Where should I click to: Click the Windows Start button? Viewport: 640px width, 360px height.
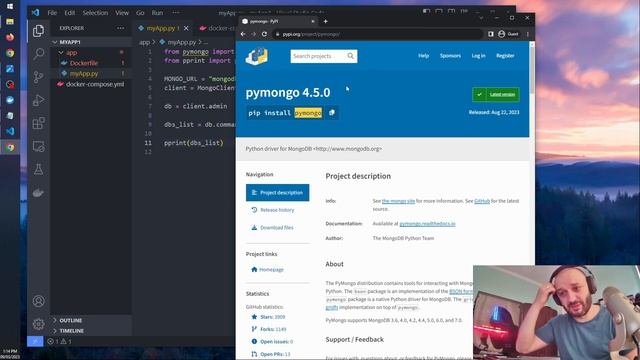10,6
